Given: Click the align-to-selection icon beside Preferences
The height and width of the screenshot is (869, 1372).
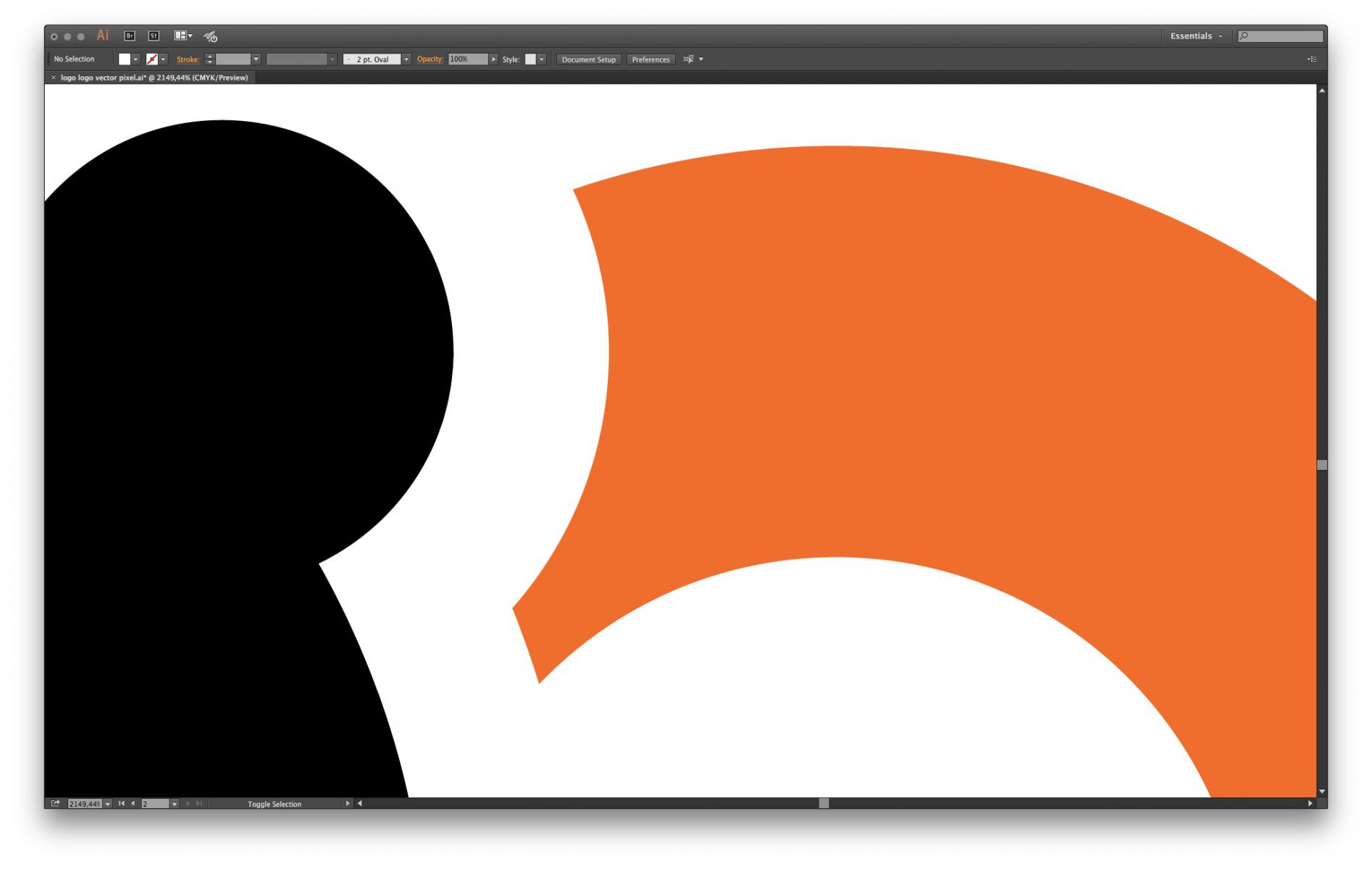Looking at the screenshot, I should 688,59.
